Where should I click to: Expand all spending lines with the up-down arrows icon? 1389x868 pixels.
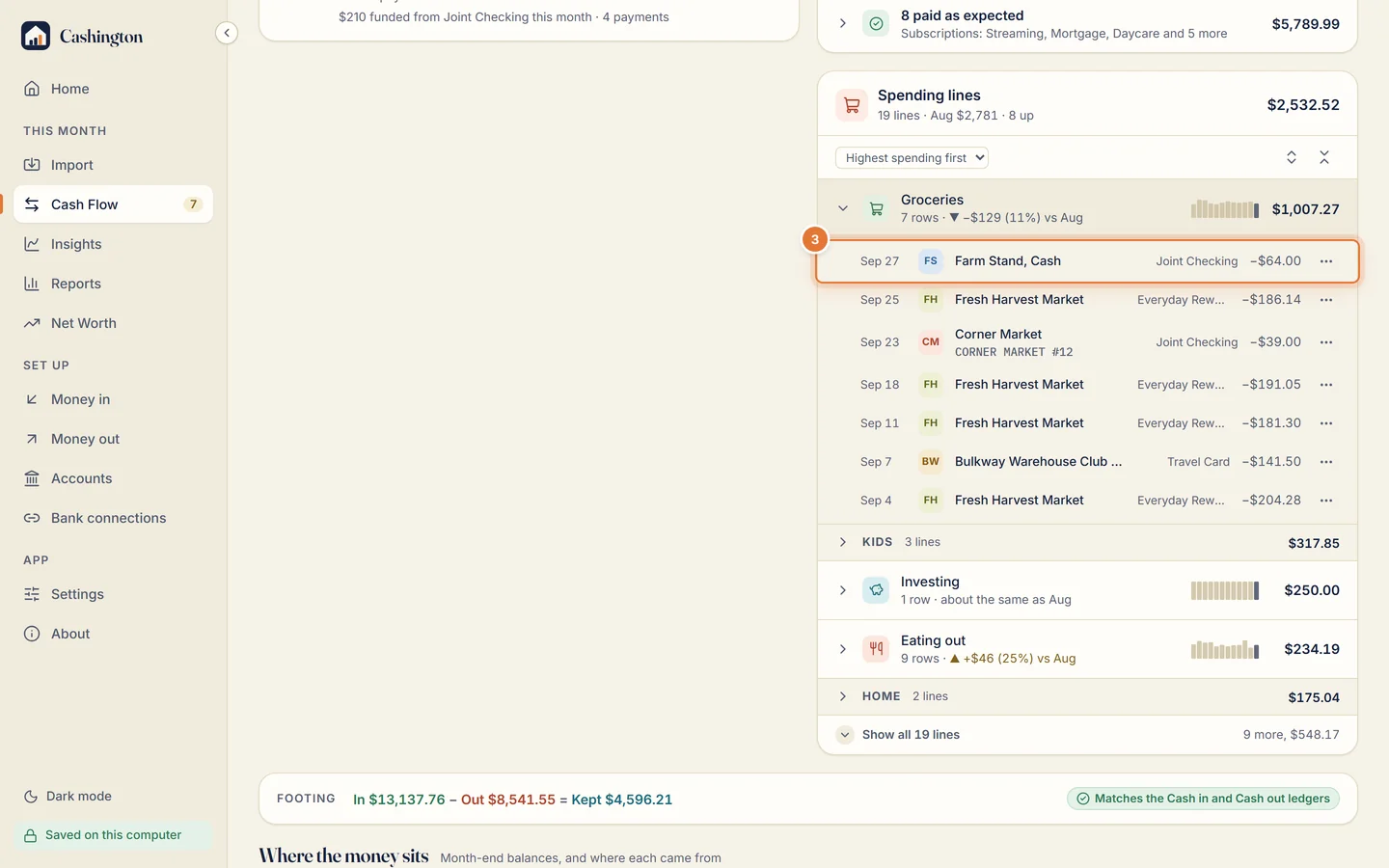point(1292,157)
